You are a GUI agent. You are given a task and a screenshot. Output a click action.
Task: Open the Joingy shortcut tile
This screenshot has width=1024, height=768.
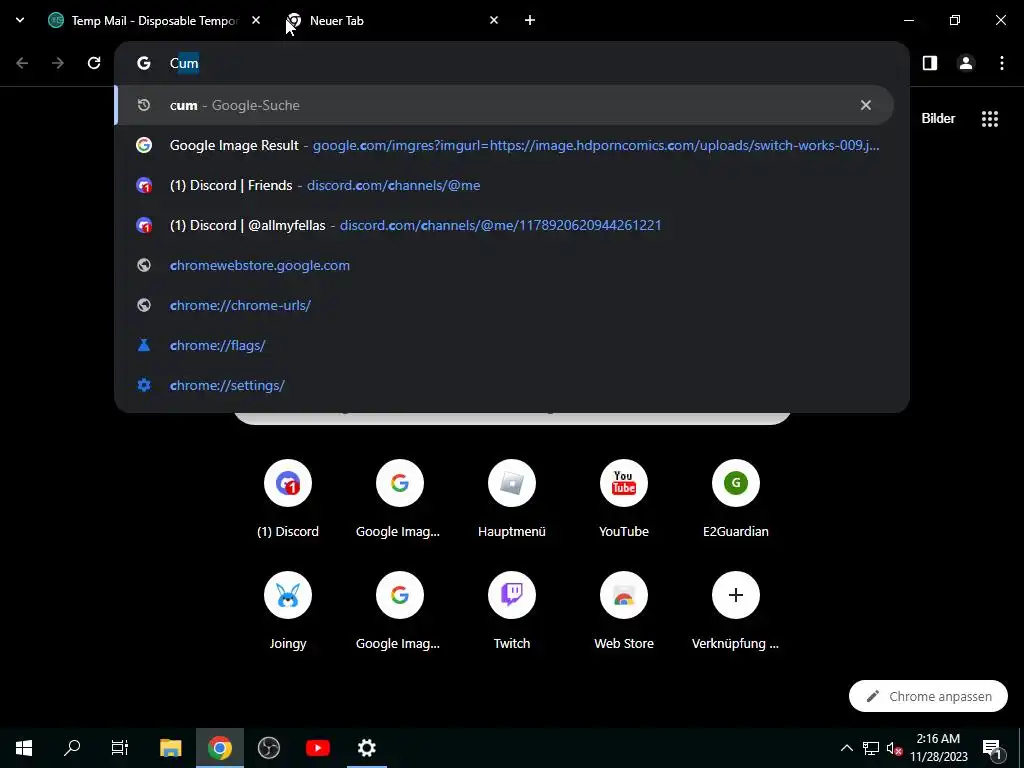(x=288, y=611)
